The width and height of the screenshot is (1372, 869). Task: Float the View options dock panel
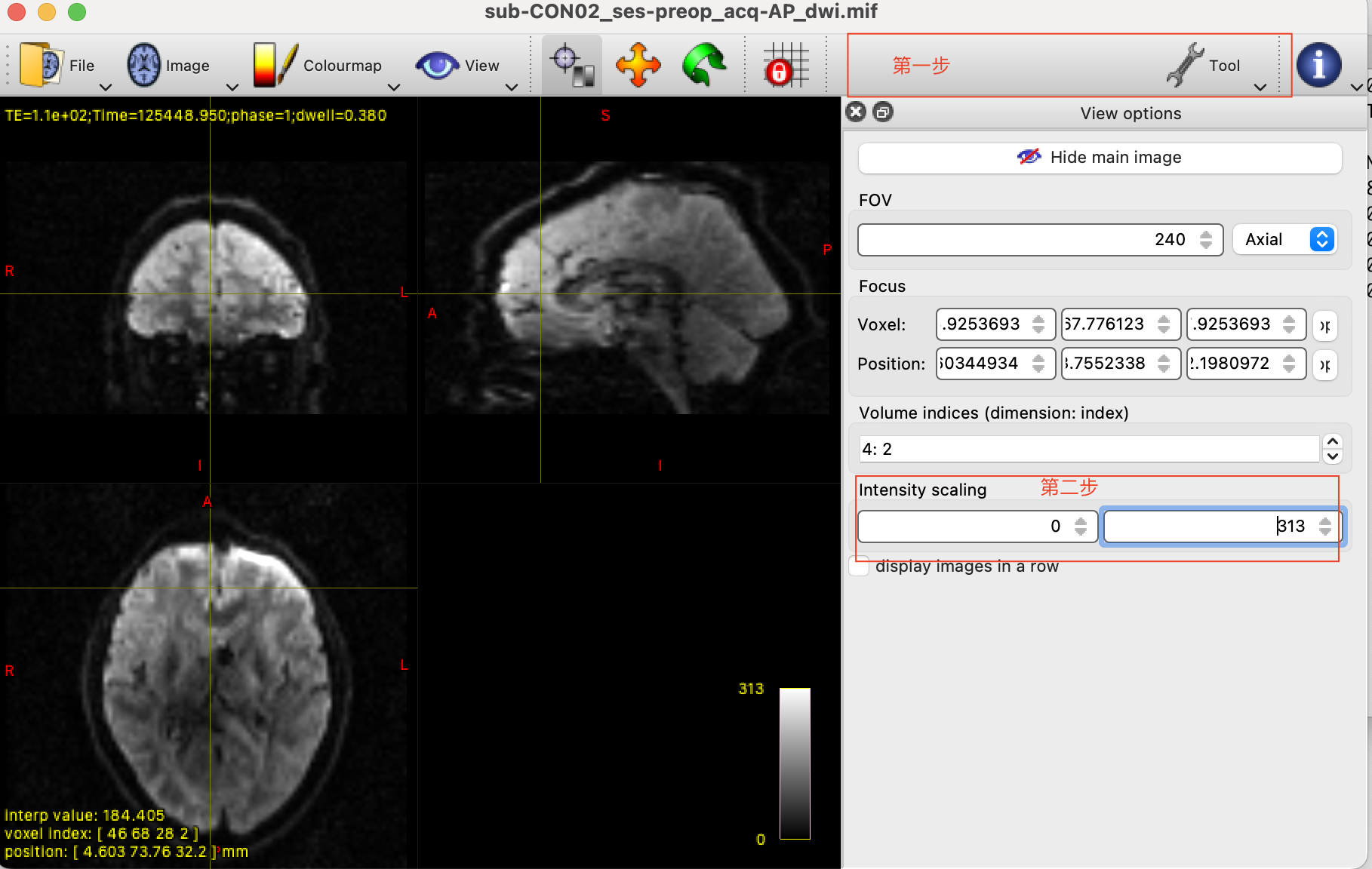(x=882, y=112)
